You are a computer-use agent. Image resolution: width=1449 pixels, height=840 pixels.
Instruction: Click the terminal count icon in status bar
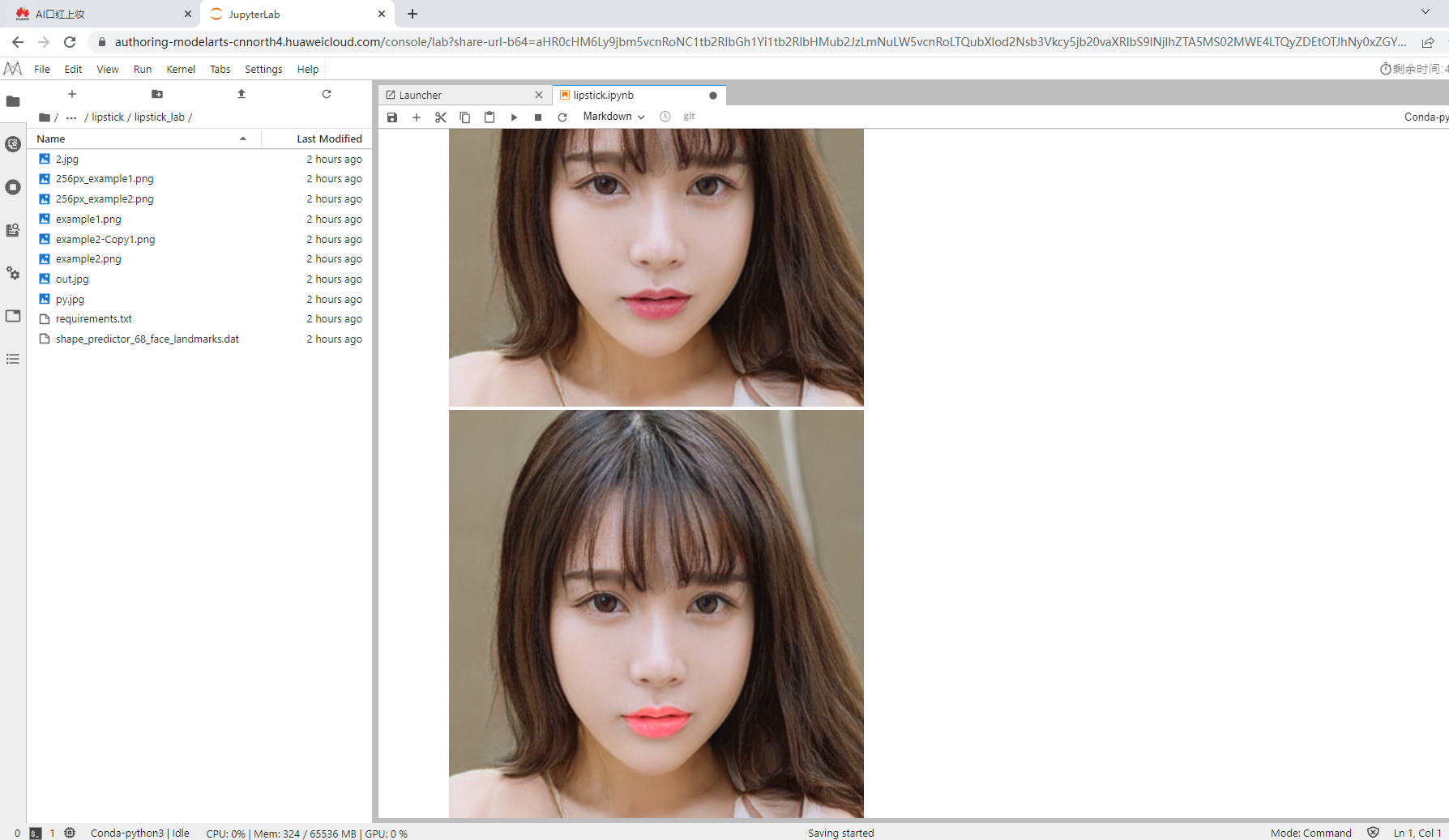(x=36, y=833)
